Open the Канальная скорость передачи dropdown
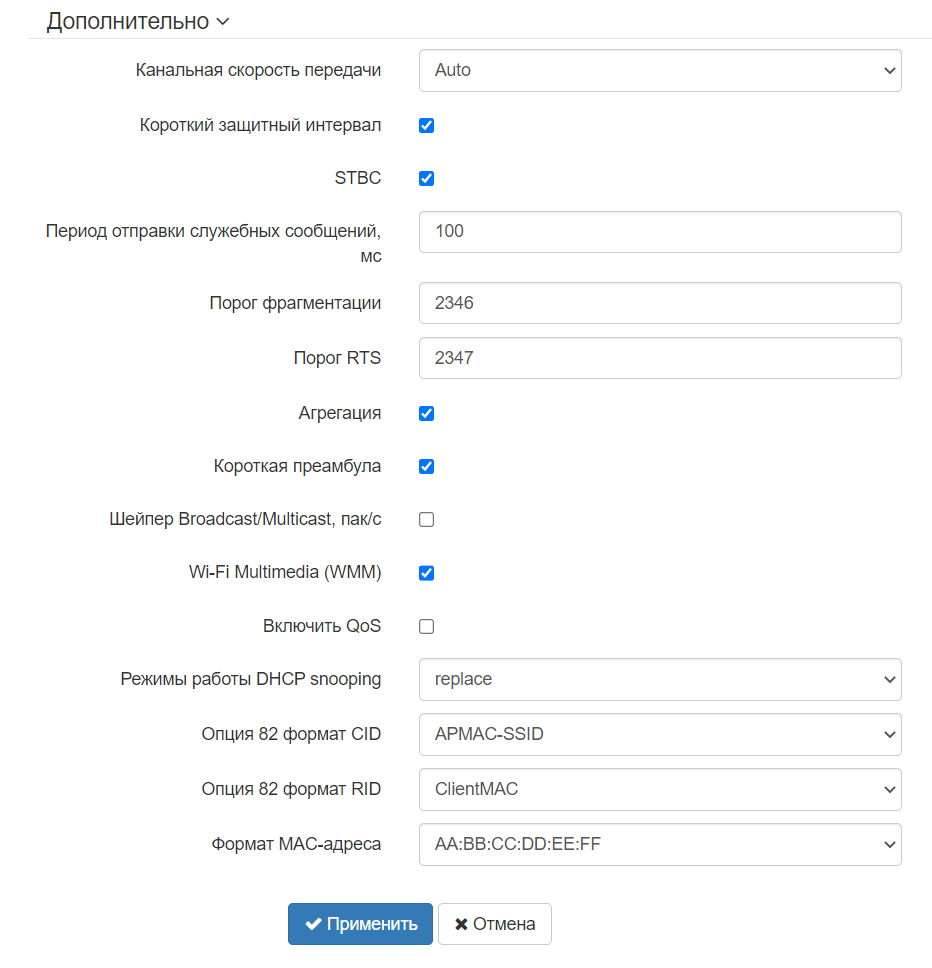This screenshot has height=968, width=932. click(x=660, y=71)
